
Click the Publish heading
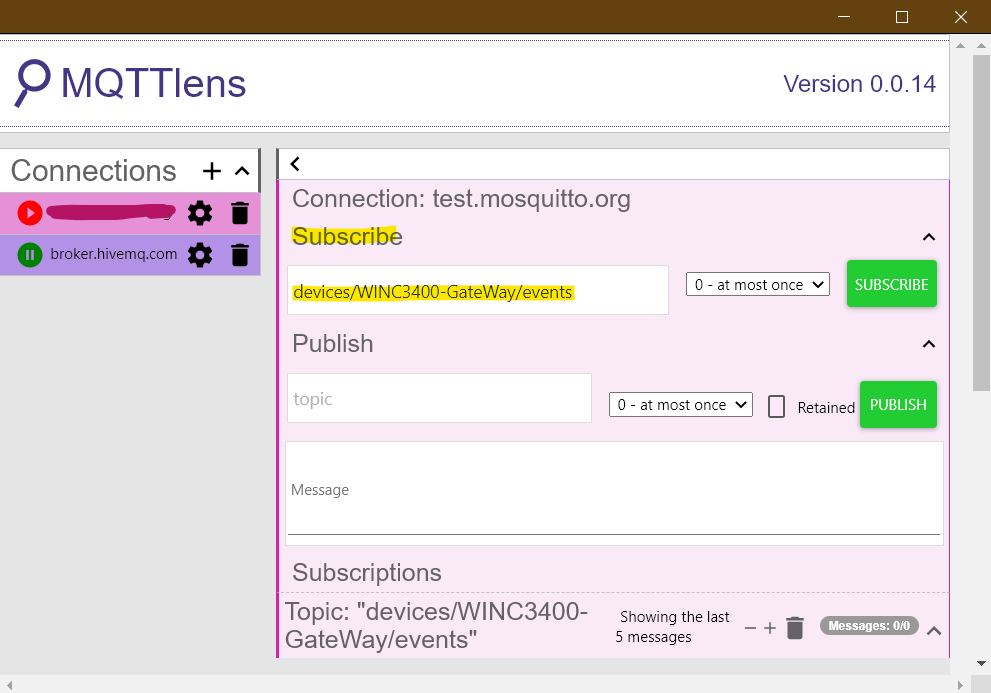332,343
